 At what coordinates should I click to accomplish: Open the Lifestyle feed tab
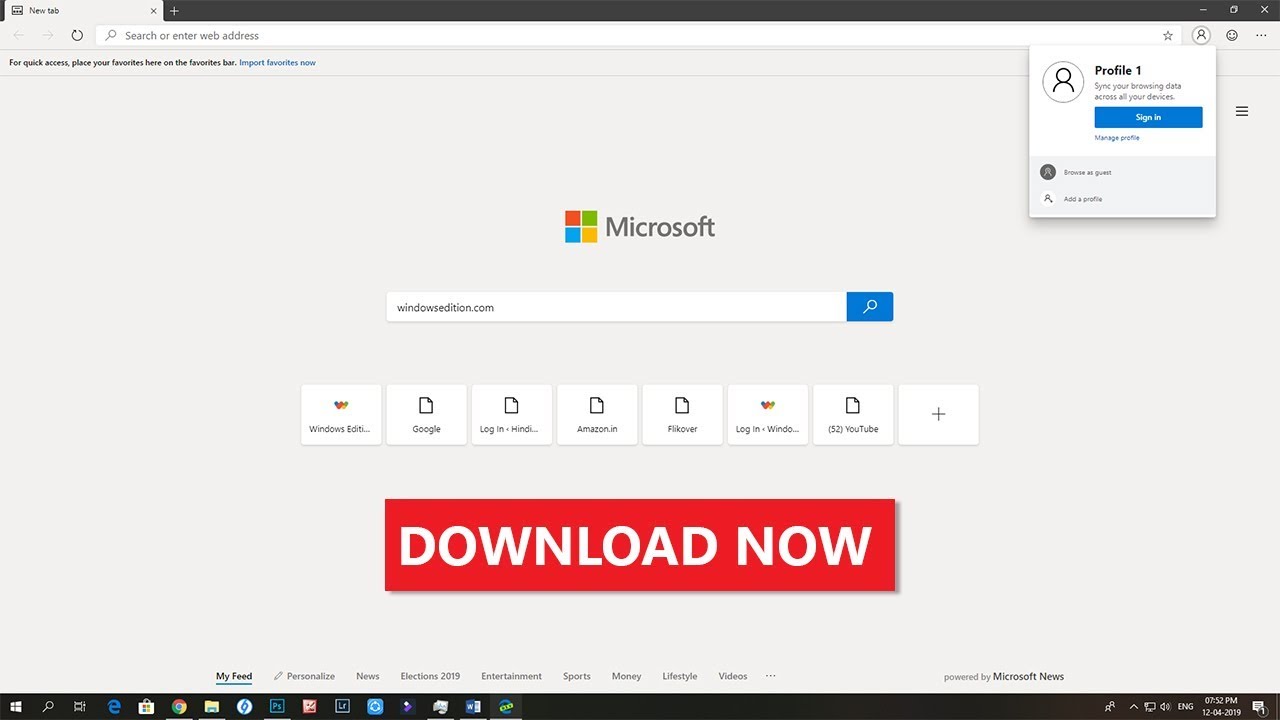click(x=680, y=676)
